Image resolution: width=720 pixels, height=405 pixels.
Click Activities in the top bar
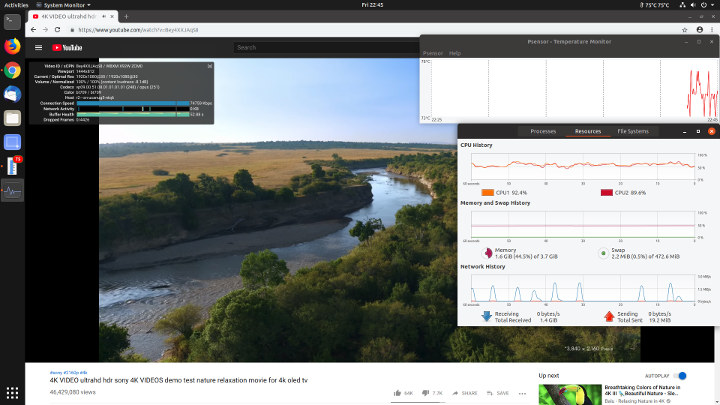16,5
